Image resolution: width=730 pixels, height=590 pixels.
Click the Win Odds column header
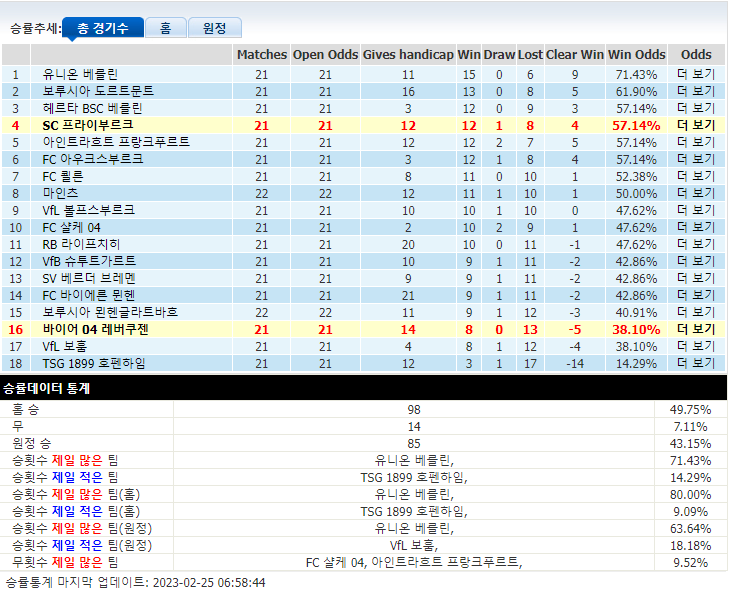(636, 54)
